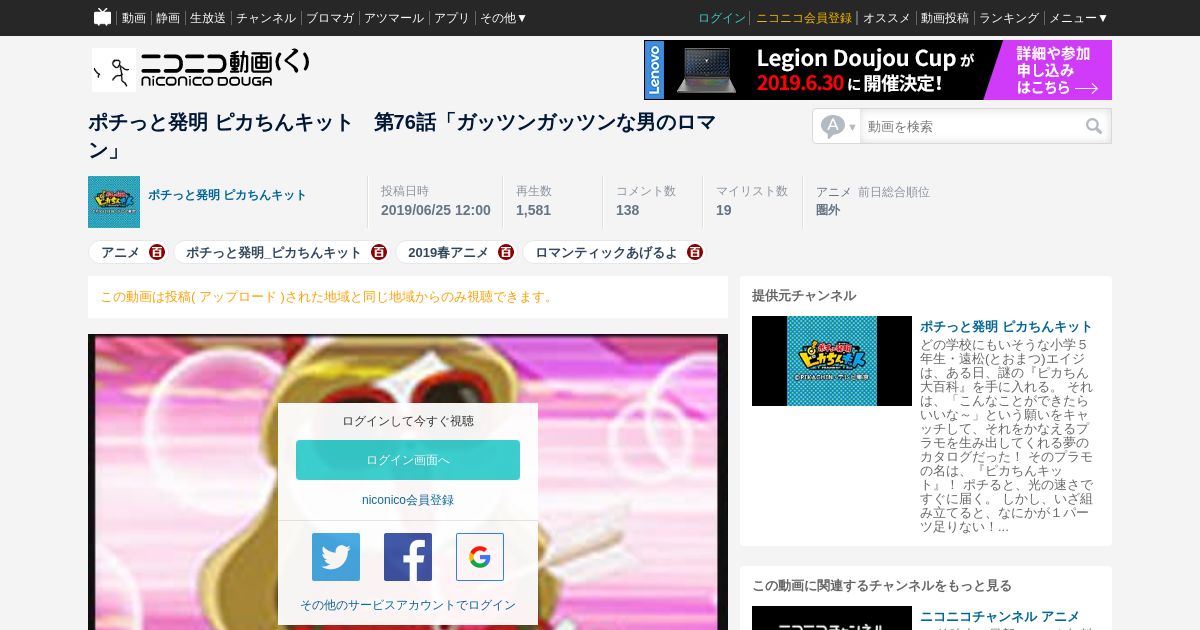
Task: Click niconico会員登録 link in login box
Action: (408, 500)
